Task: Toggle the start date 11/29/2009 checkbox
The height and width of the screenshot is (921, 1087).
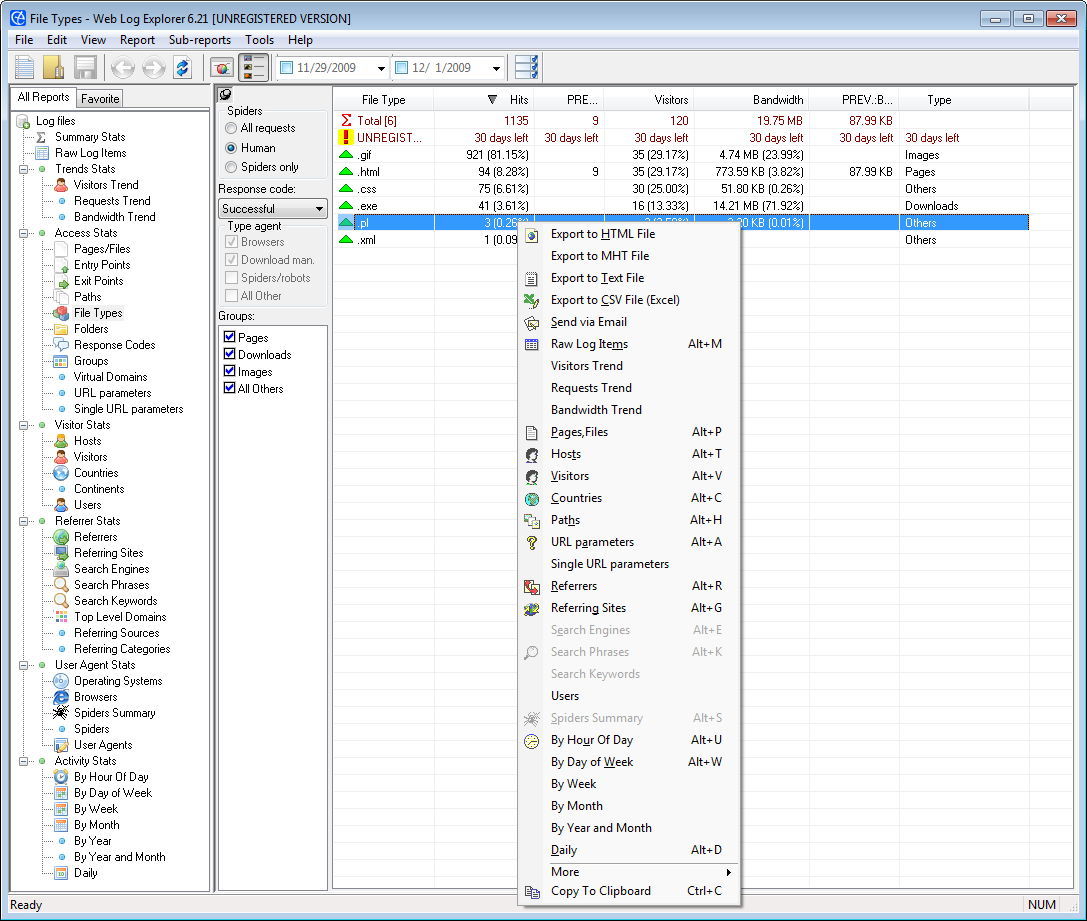Action: click(x=287, y=68)
